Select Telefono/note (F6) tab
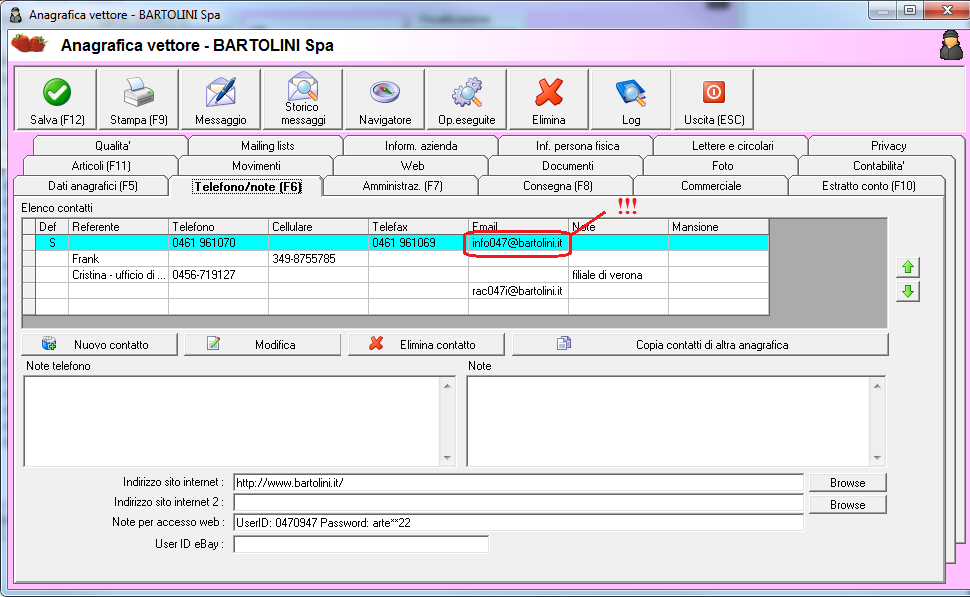Viewport: 970px width, 597px height. [247, 186]
